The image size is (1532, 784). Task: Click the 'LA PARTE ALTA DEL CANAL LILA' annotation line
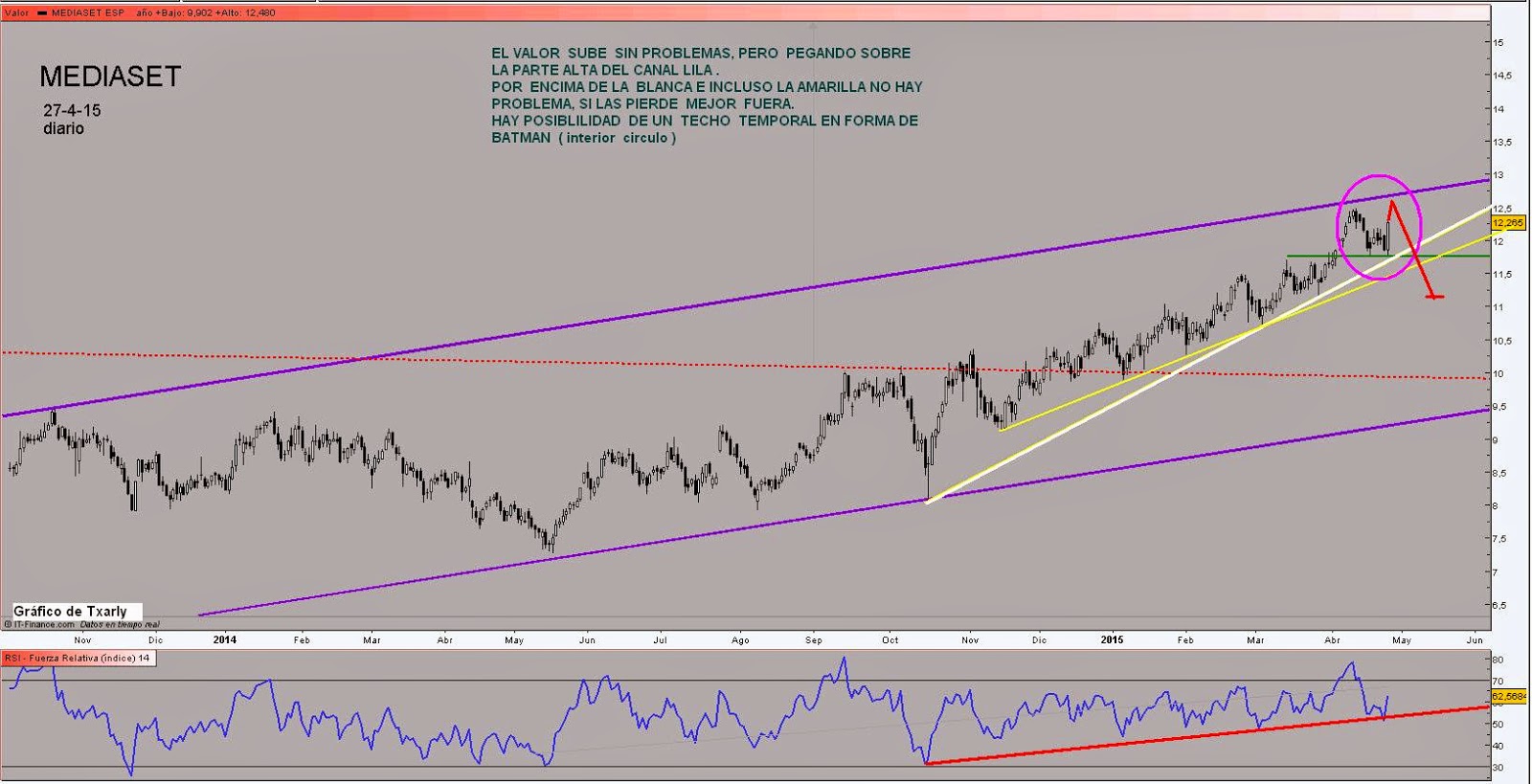pyautogui.click(x=605, y=71)
